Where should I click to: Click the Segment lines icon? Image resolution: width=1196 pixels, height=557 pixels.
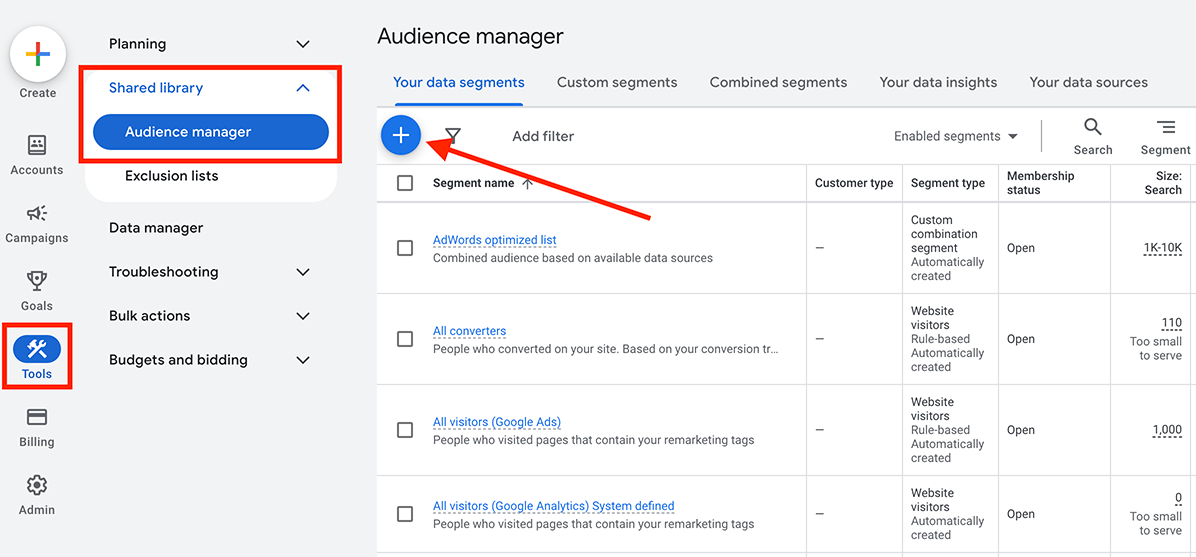click(1165, 127)
